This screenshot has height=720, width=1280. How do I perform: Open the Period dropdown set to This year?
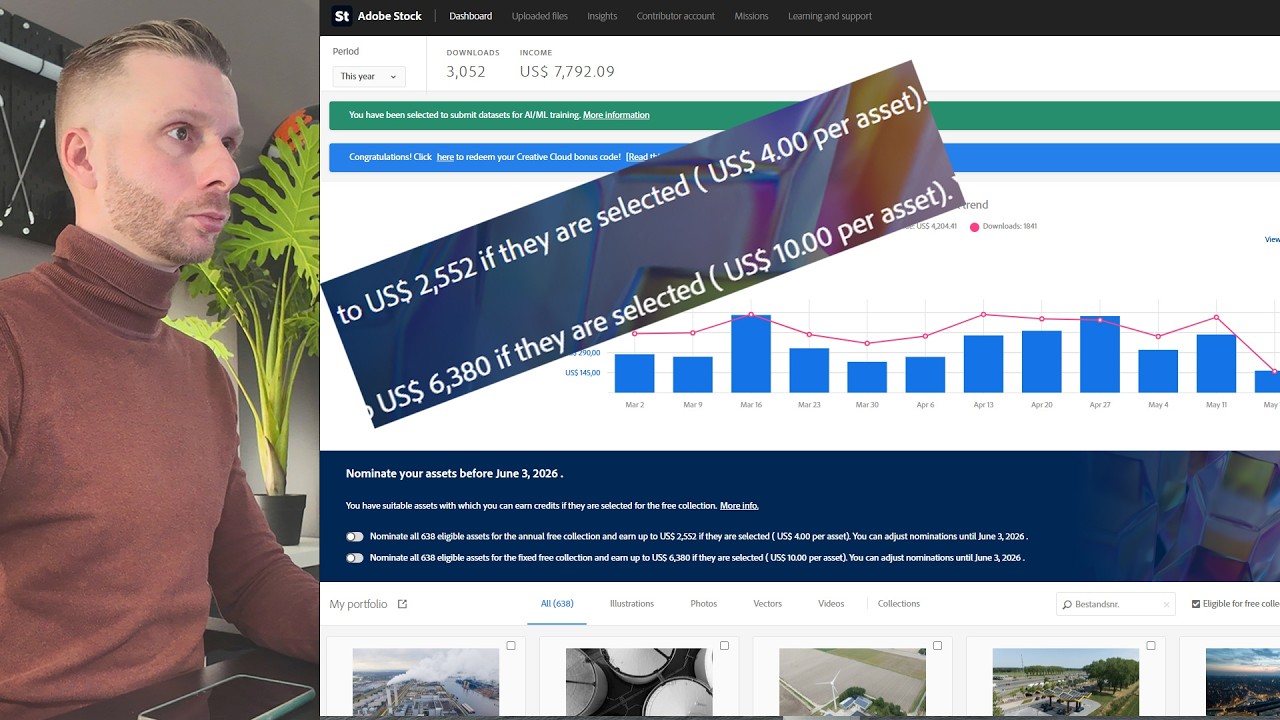(x=369, y=76)
